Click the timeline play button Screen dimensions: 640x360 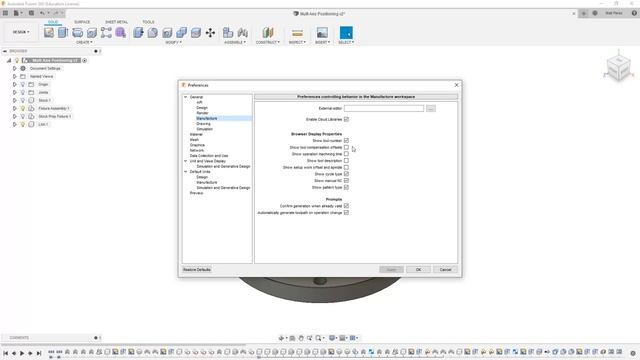tap(22, 353)
